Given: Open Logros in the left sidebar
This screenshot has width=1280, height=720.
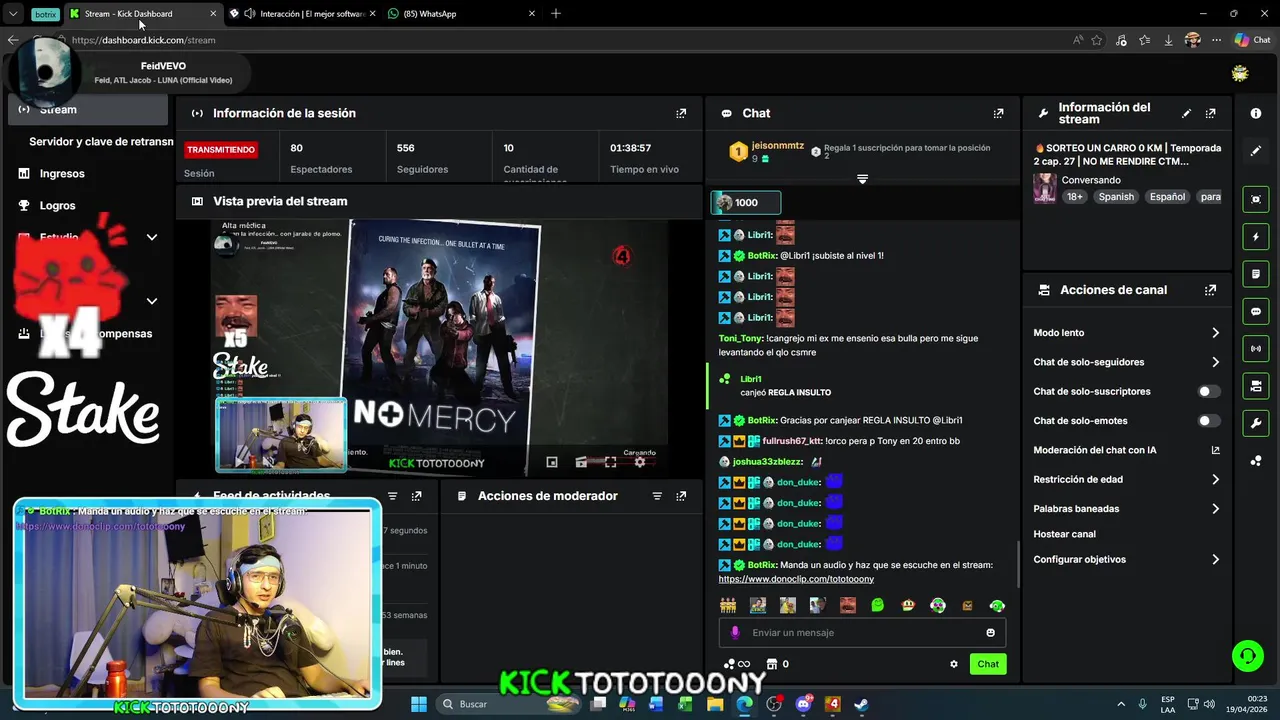Looking at the screenshot, I should pyautogui.click(x=58, y=206).
